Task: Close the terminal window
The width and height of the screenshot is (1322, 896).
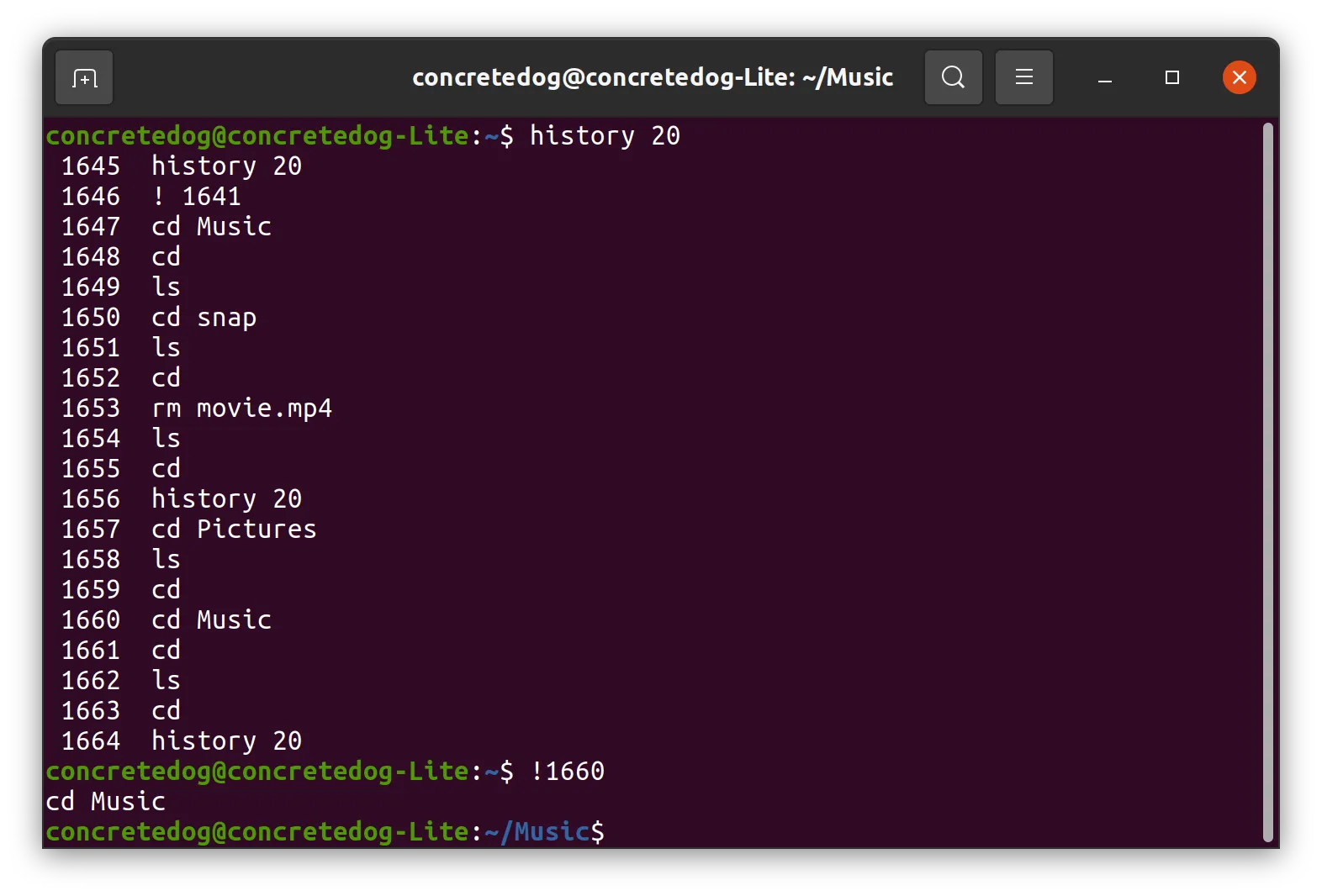Action: click(x=1239, y=78)
